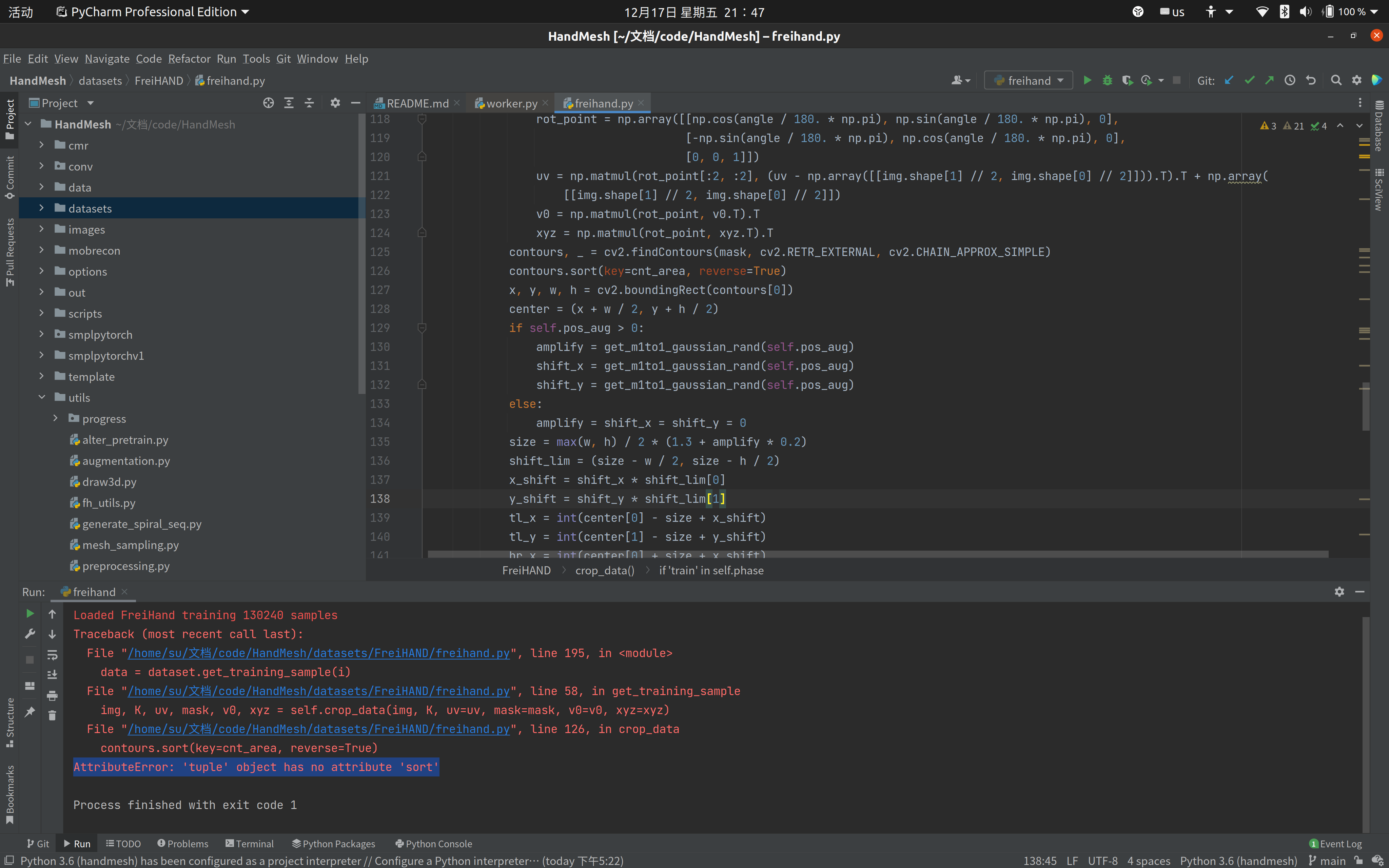The height and width of the screenshot is (868, 1389).
Task: Close the freihand Run tab
Action: 124,591
